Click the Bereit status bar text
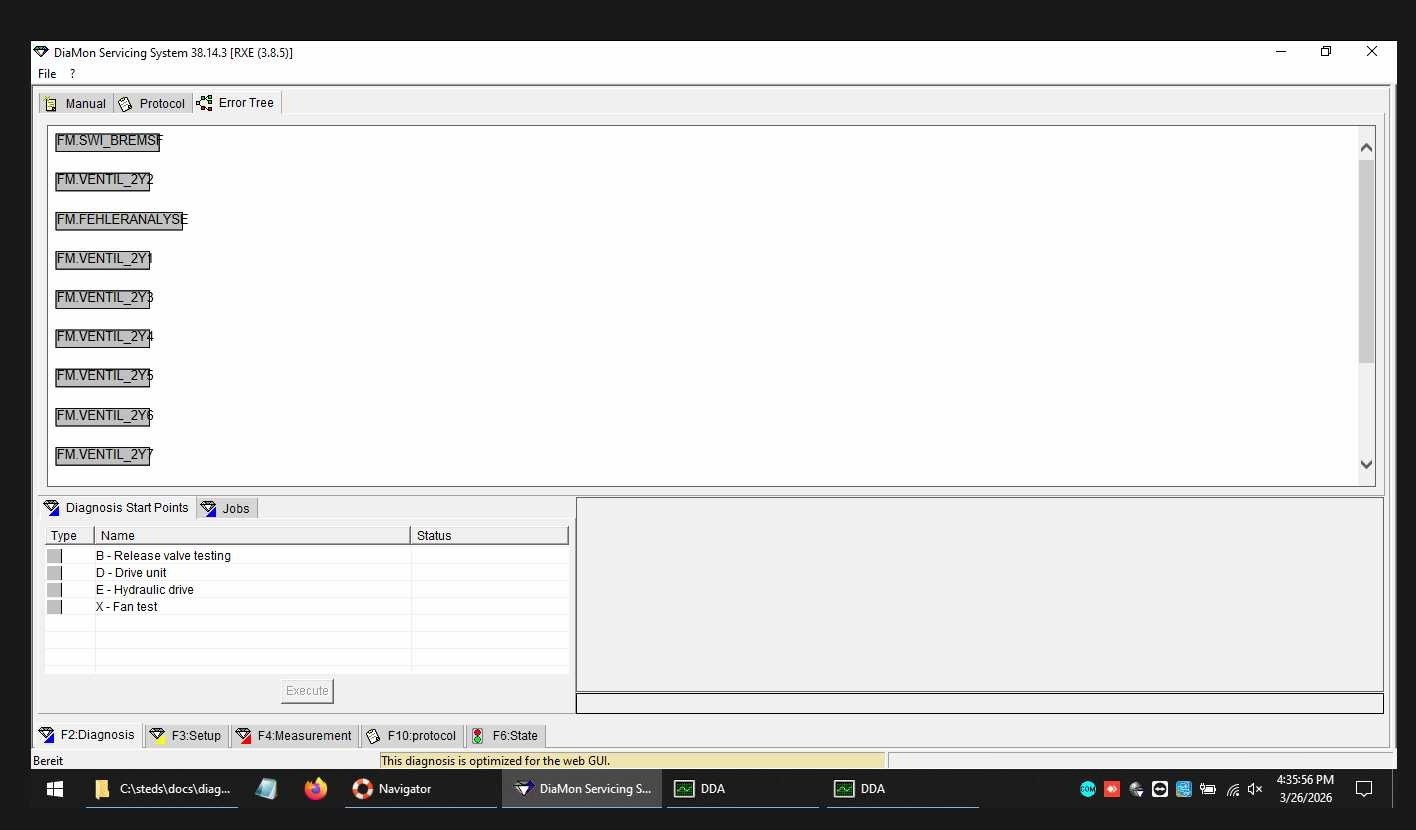 [48, 761]
